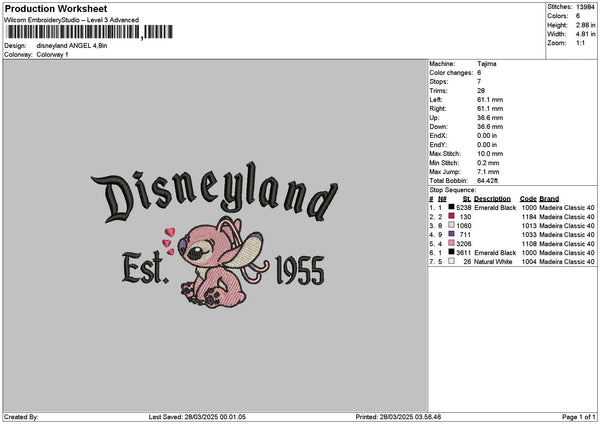
Task: Click the light pink swatch with code 1013
Action: 452,225
